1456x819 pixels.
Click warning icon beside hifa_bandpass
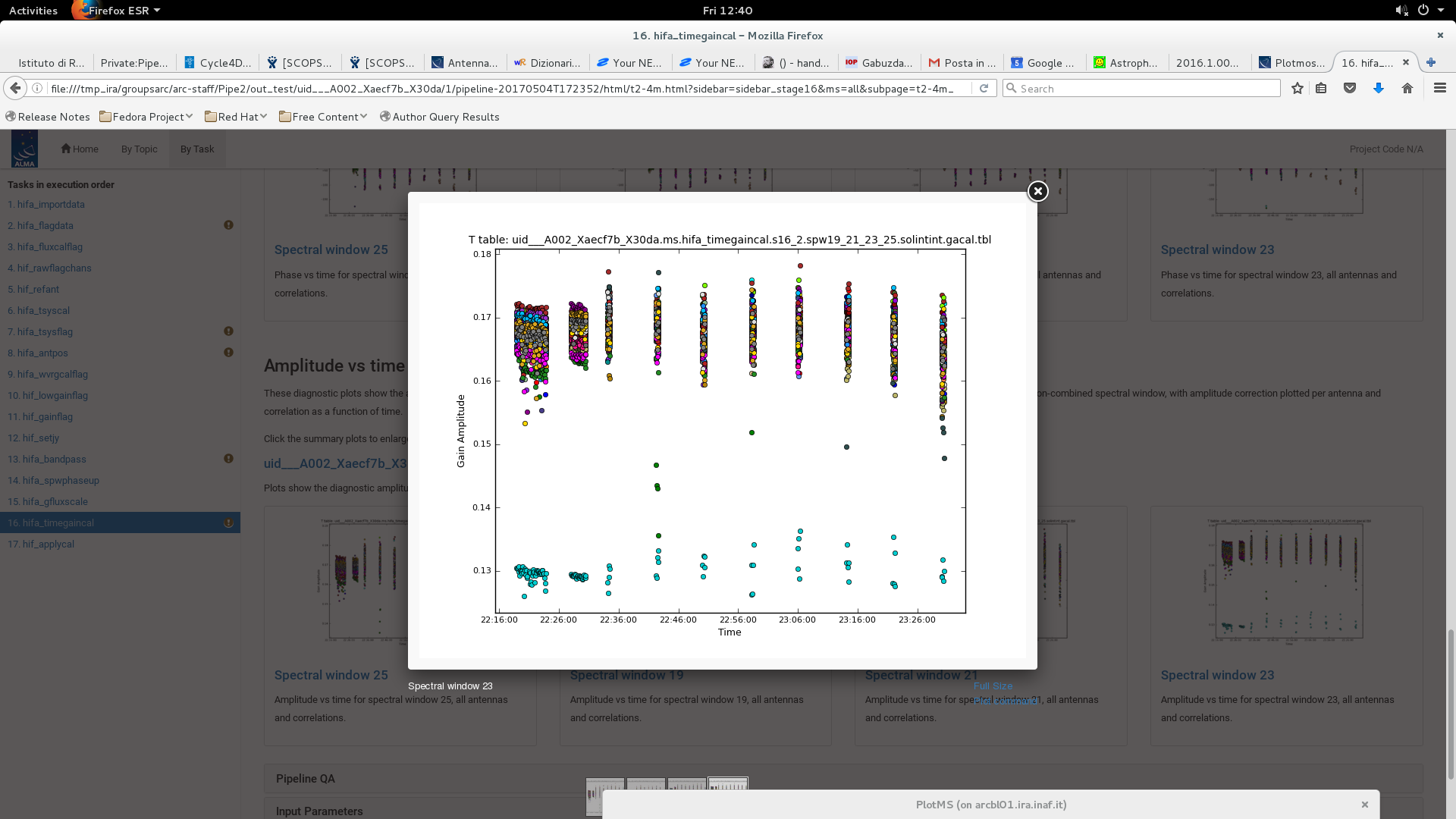coord(228,459)
